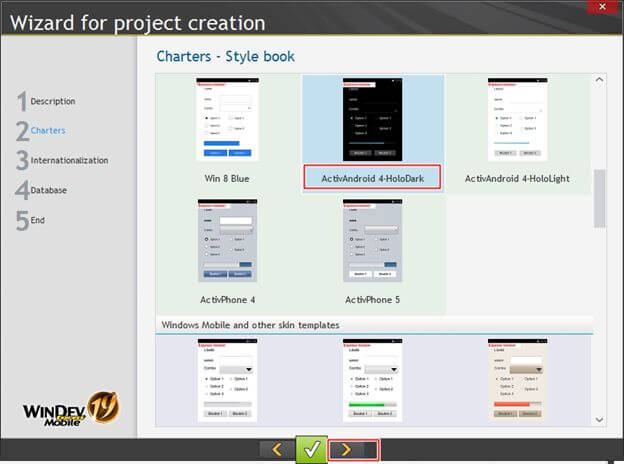Screen dimensions: 624x464
Task: Click the ActivAndroid 4-HoloDark label
Action: 372,179
